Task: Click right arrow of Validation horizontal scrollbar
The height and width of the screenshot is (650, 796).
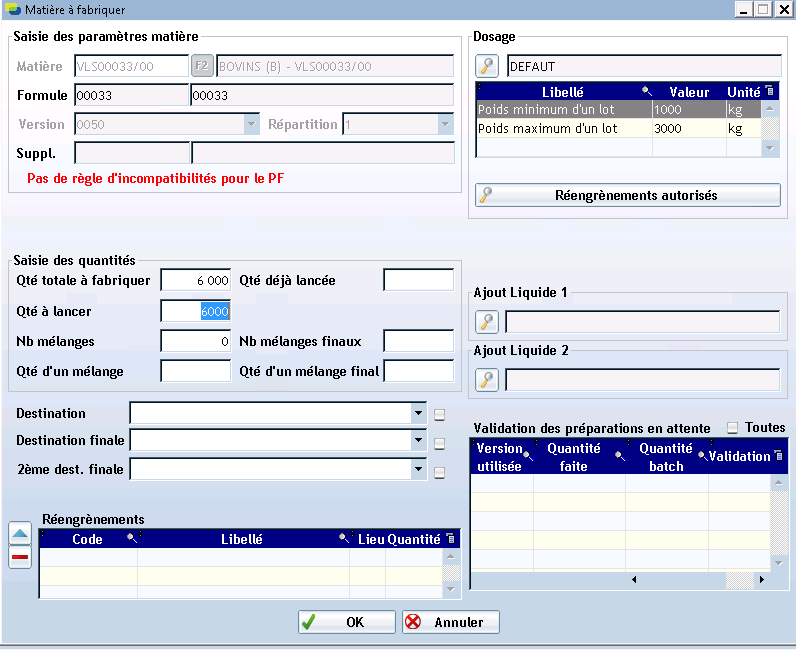Action: tap(761, 579)
